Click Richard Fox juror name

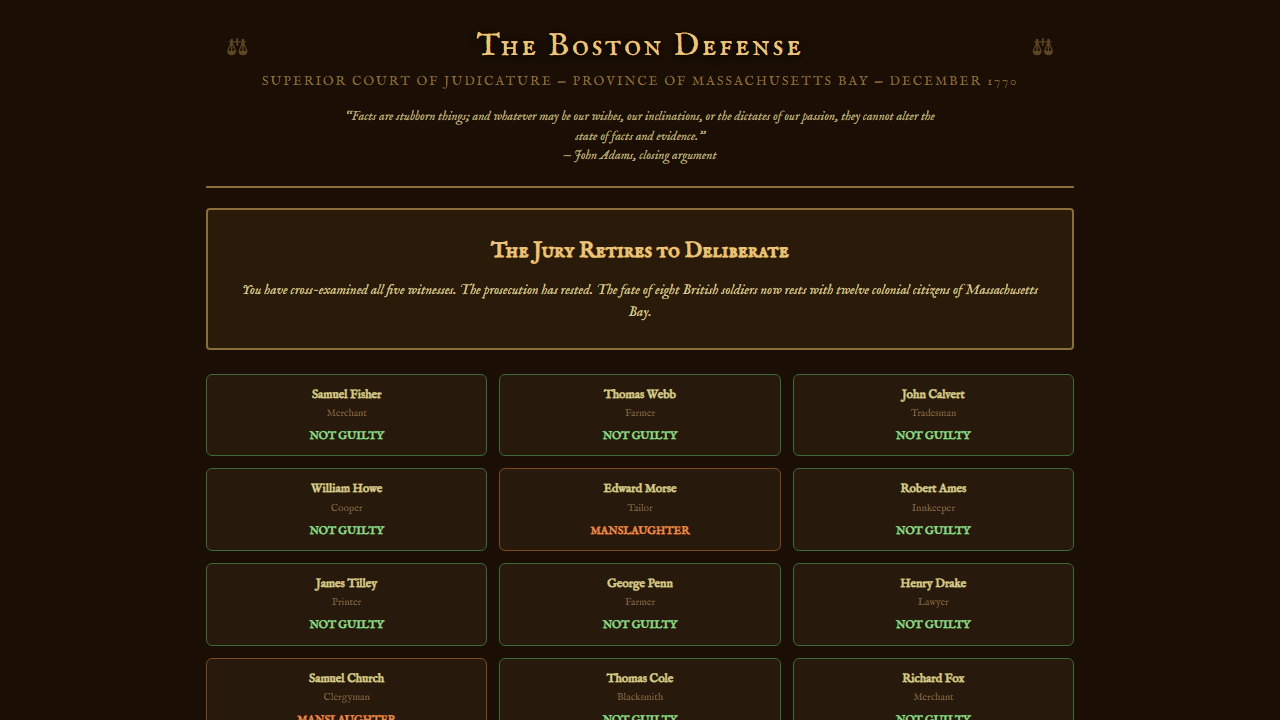[933, 678]
